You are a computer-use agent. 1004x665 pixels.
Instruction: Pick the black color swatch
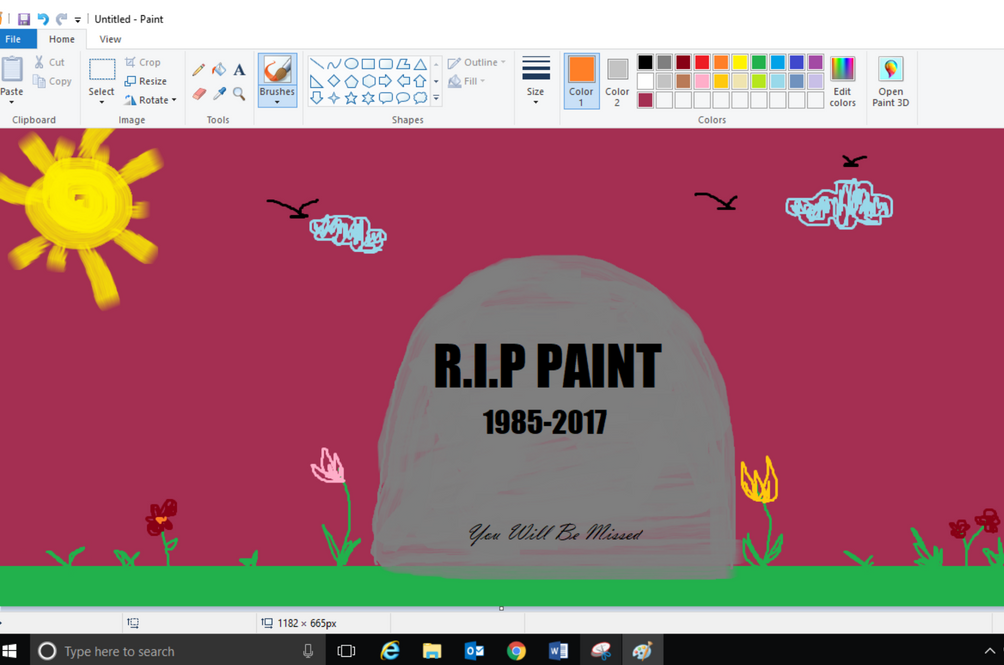pos(645,62)
